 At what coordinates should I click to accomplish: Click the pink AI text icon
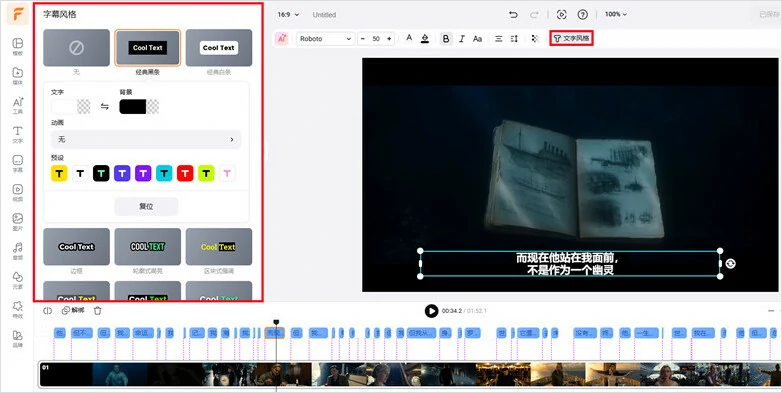pyautogui.click(x=282, y=38)
